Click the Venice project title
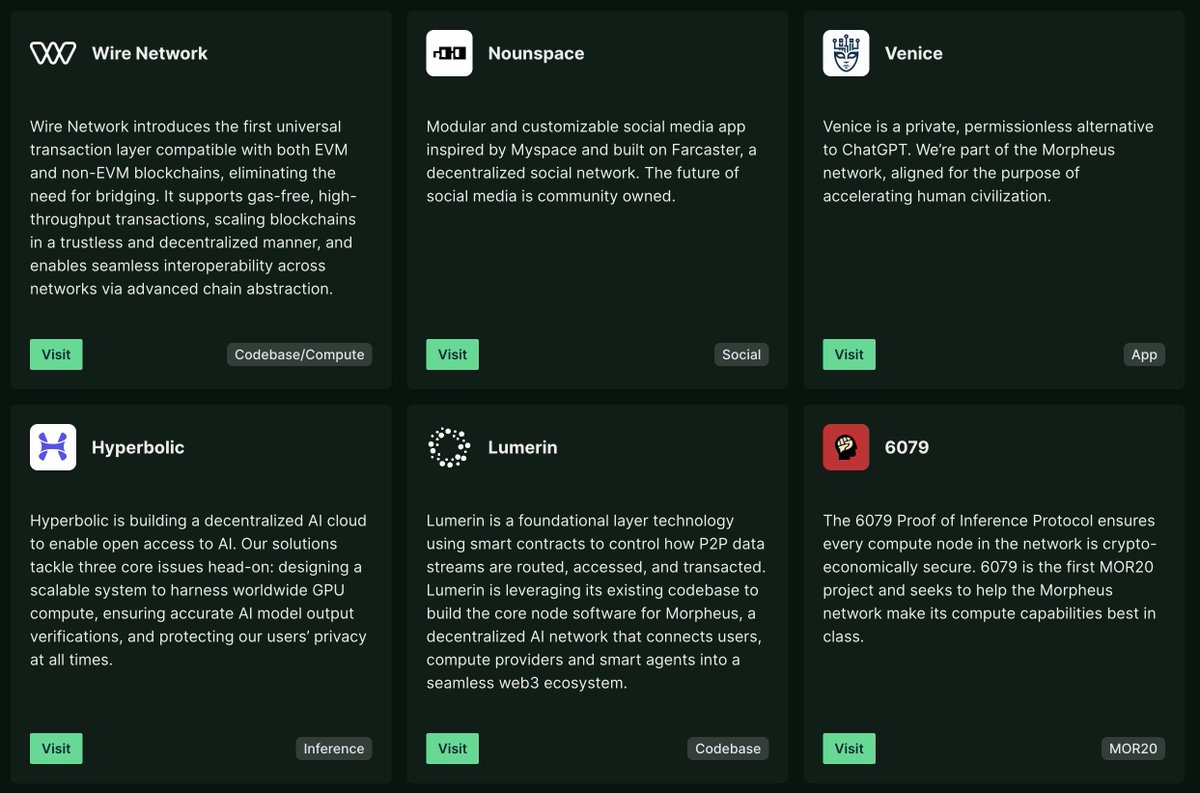This screenshot has width=1200, height=793. (913, 53)
